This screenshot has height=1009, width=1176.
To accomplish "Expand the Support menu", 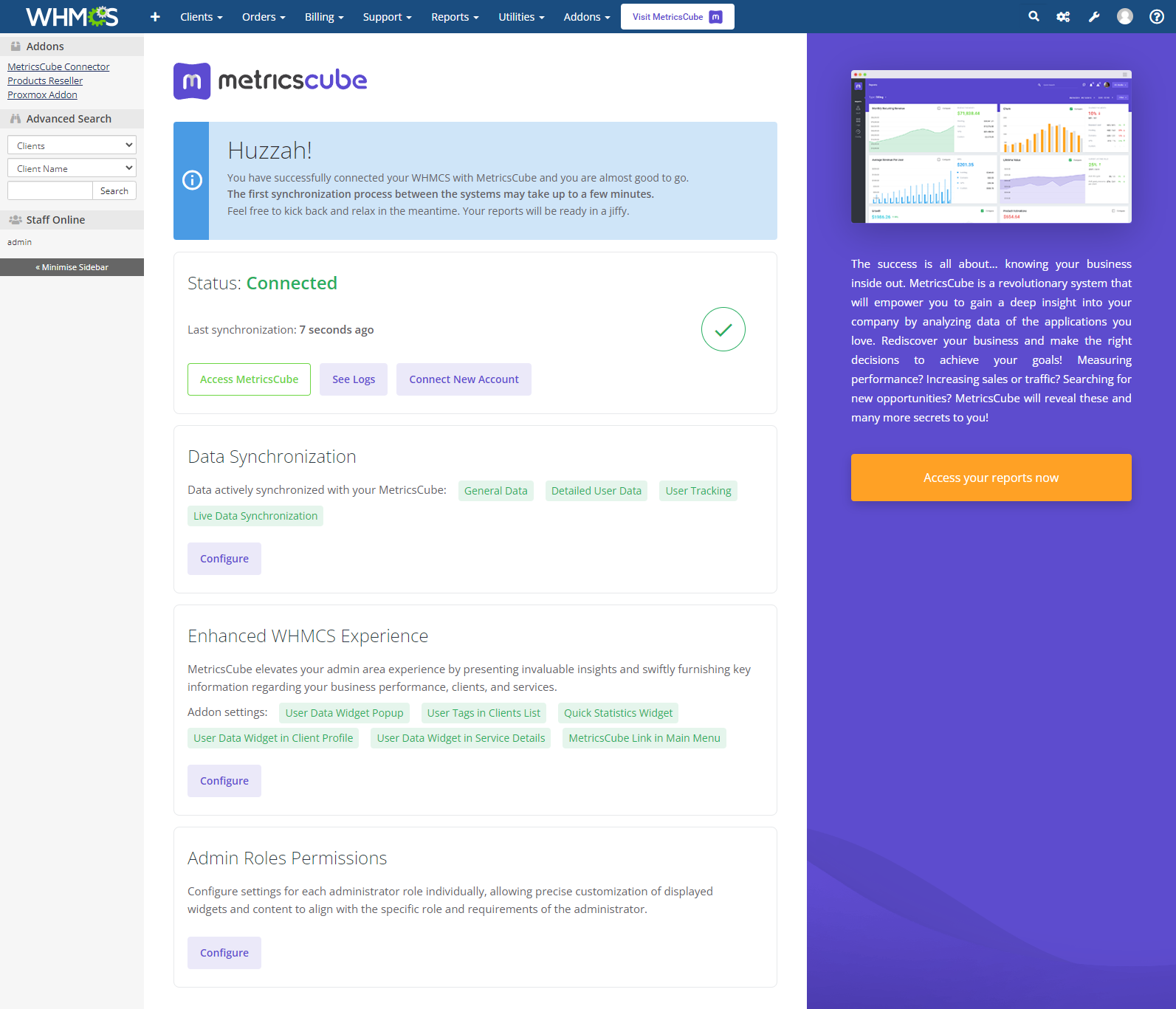I will click(x=387, y=16).
